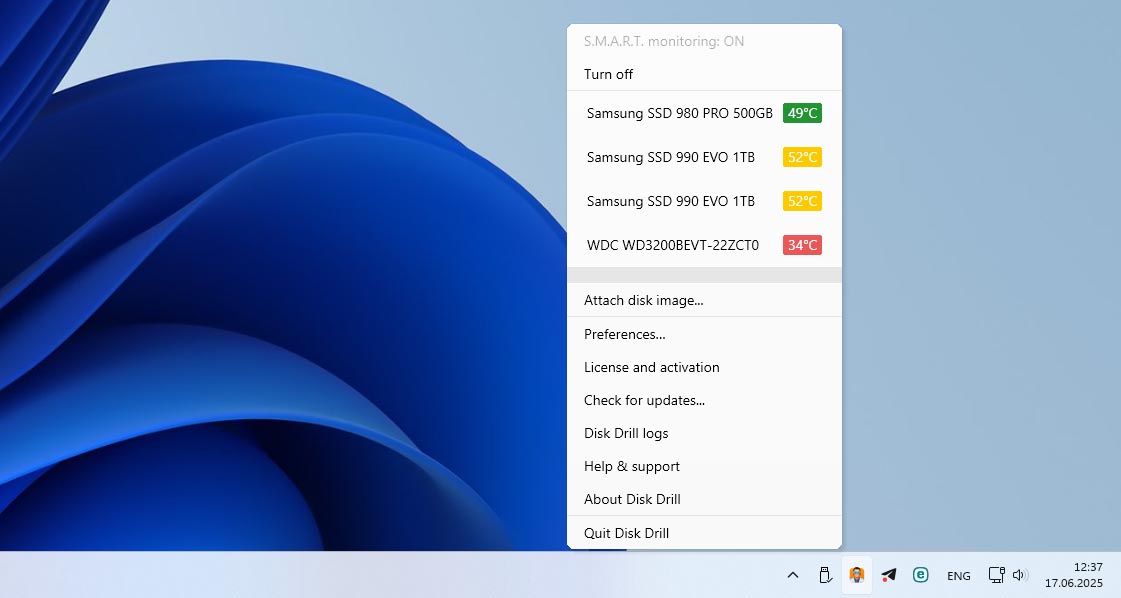Select the Samsung SSD 980 PRO 500GB drive

coord(679,113)
